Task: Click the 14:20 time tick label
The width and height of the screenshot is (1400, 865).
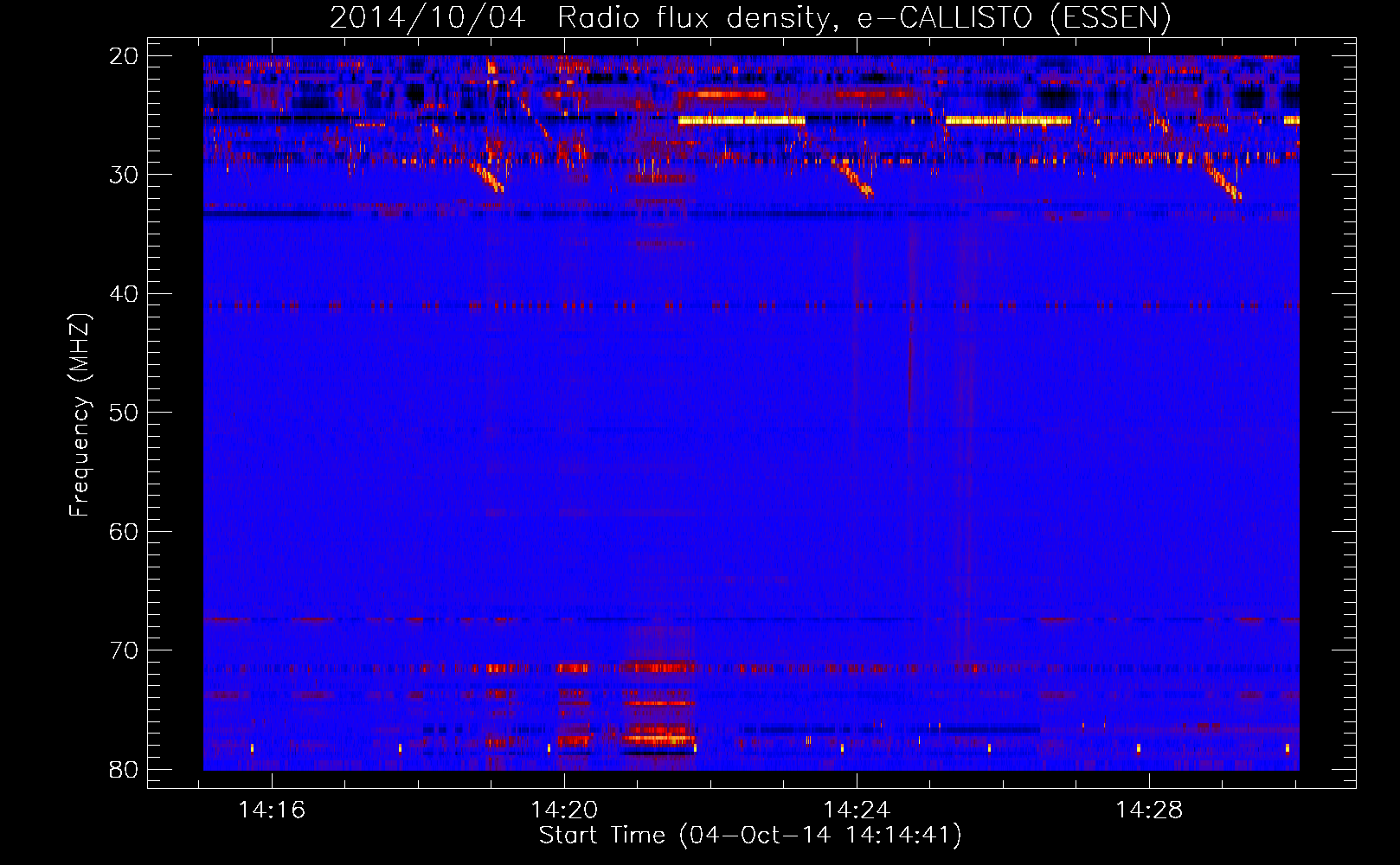Action: pyautogui.click(x=564, y=811)
